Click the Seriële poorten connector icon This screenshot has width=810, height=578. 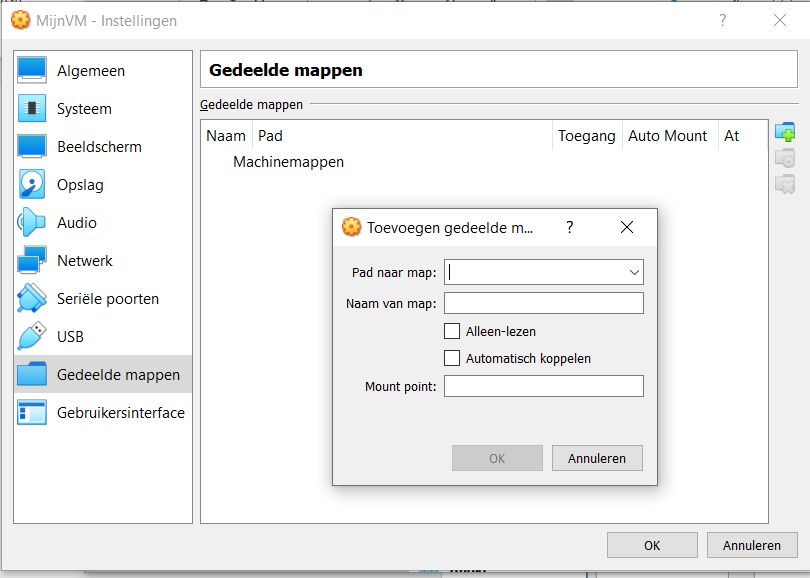[32, 299]
